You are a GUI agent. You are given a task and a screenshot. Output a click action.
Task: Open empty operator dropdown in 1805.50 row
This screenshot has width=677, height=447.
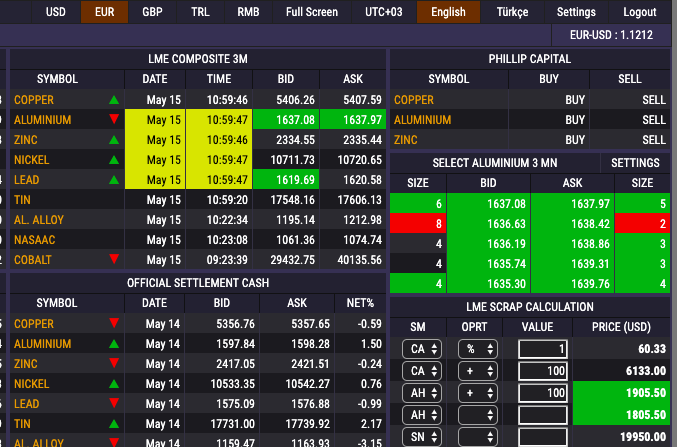[x=478, y=415]
